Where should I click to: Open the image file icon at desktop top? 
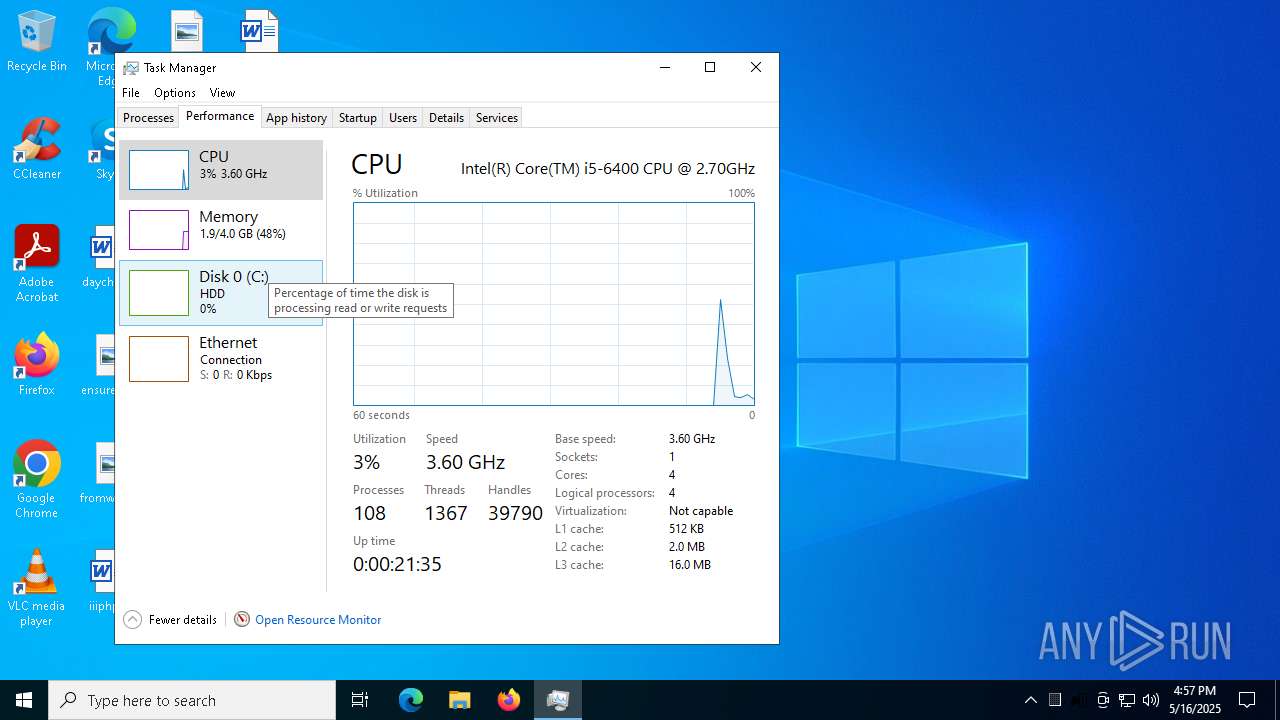(186, 30)
